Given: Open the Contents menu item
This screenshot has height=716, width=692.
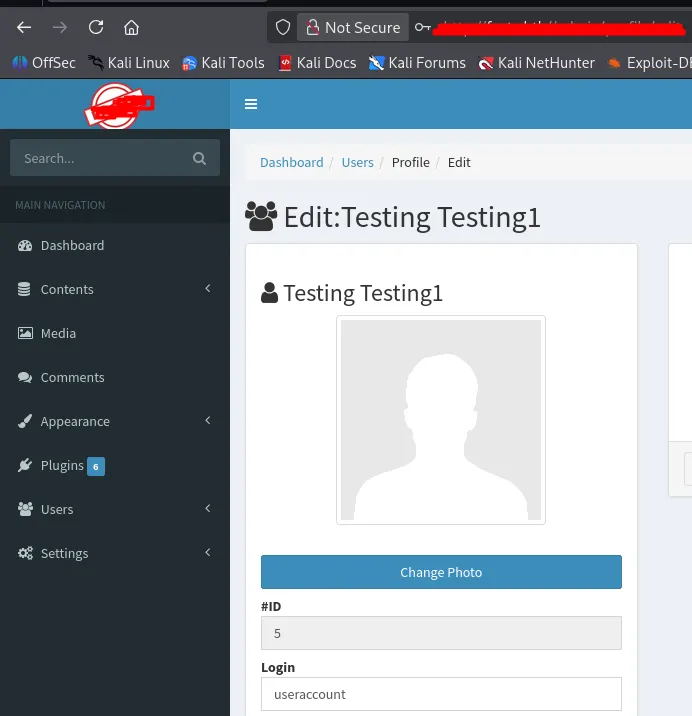Looking at the screenshot, I should 115,290.
